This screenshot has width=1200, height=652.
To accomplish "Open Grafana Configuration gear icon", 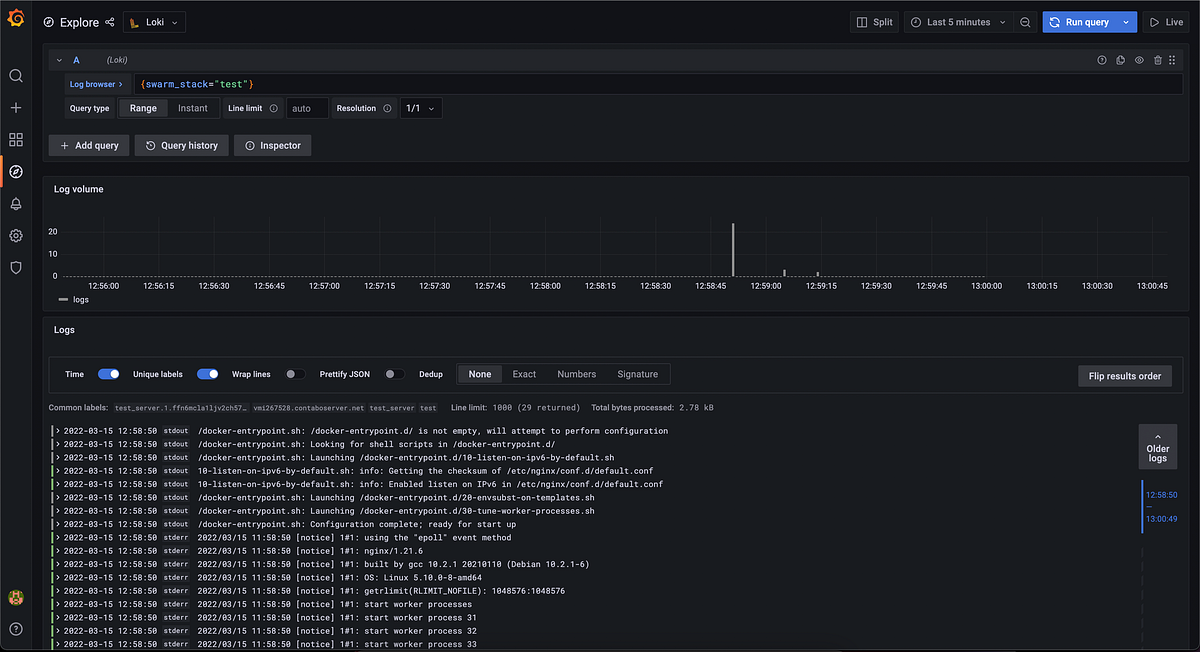I will (15, 235).
